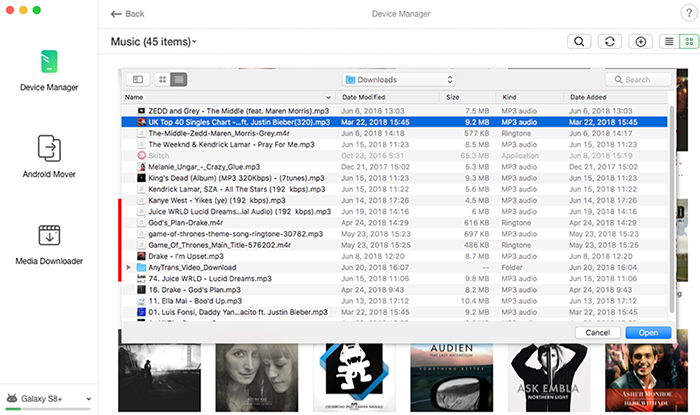Image resolution: width=700 pixels, height=415 pixels.
Task: Open the black-and-white silhouette album thumbnail
Action: 159,377
